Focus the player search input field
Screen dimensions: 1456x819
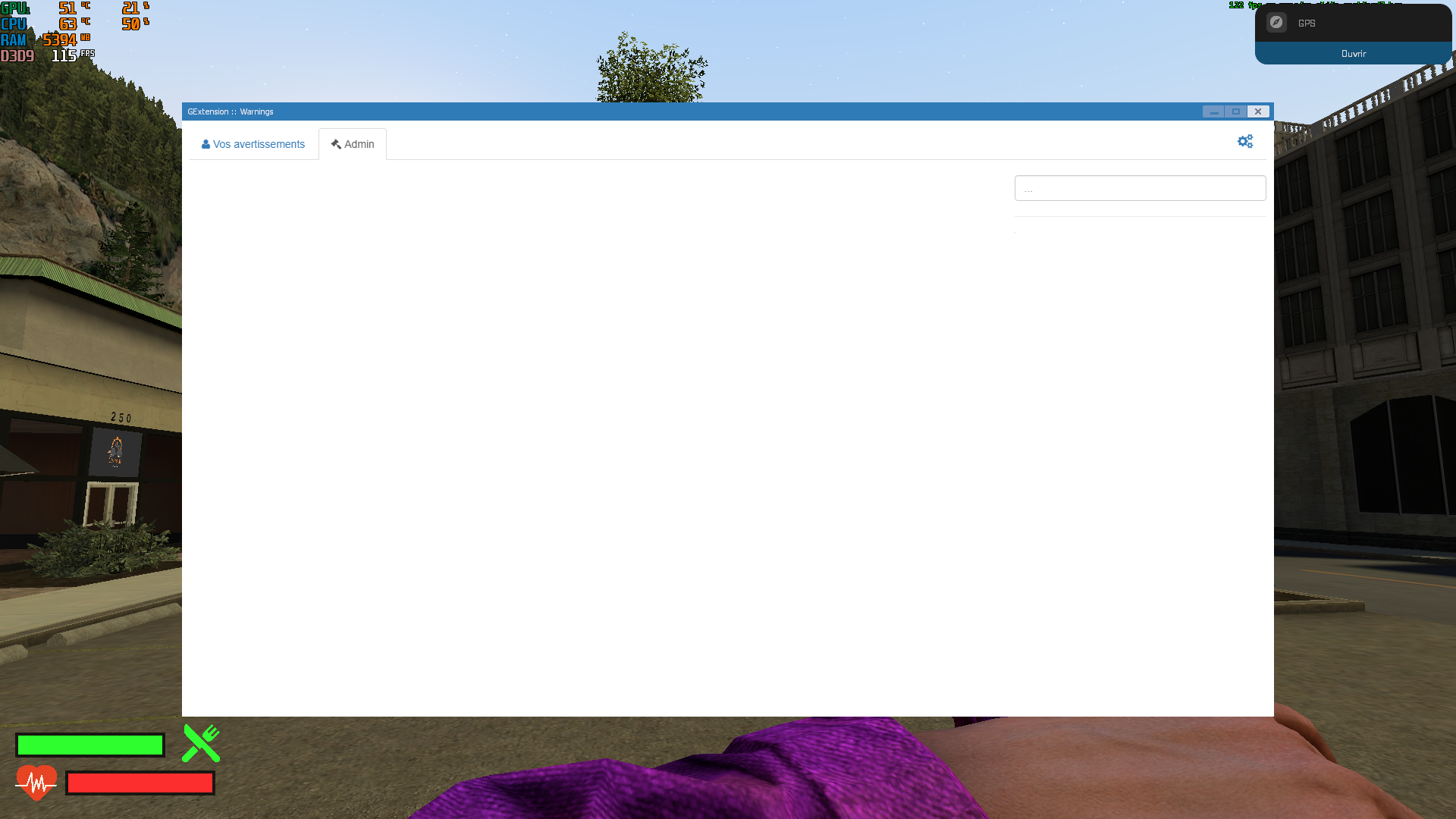tap(1140, 188)
